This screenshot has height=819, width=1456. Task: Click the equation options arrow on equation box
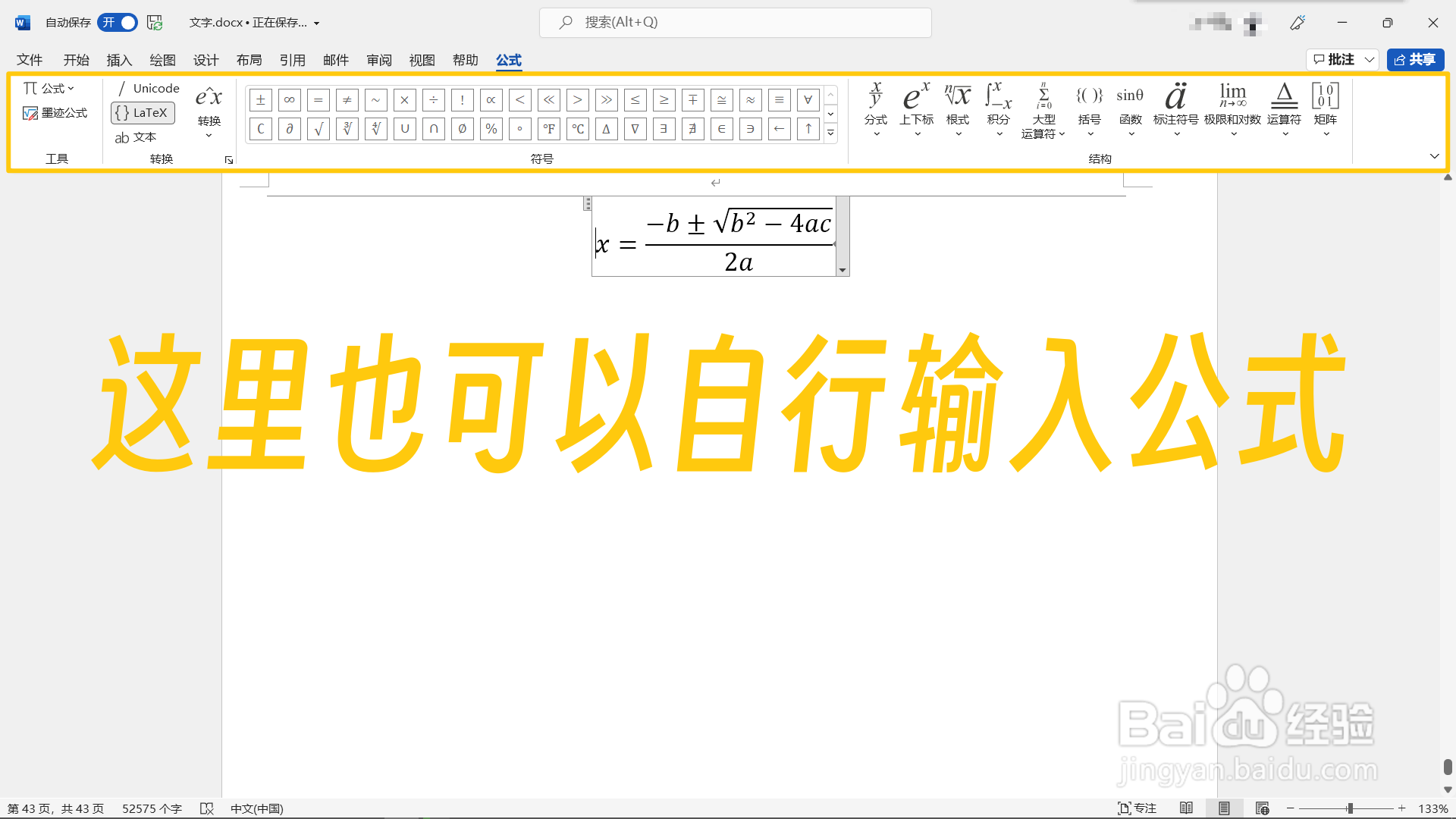[842, 271]
